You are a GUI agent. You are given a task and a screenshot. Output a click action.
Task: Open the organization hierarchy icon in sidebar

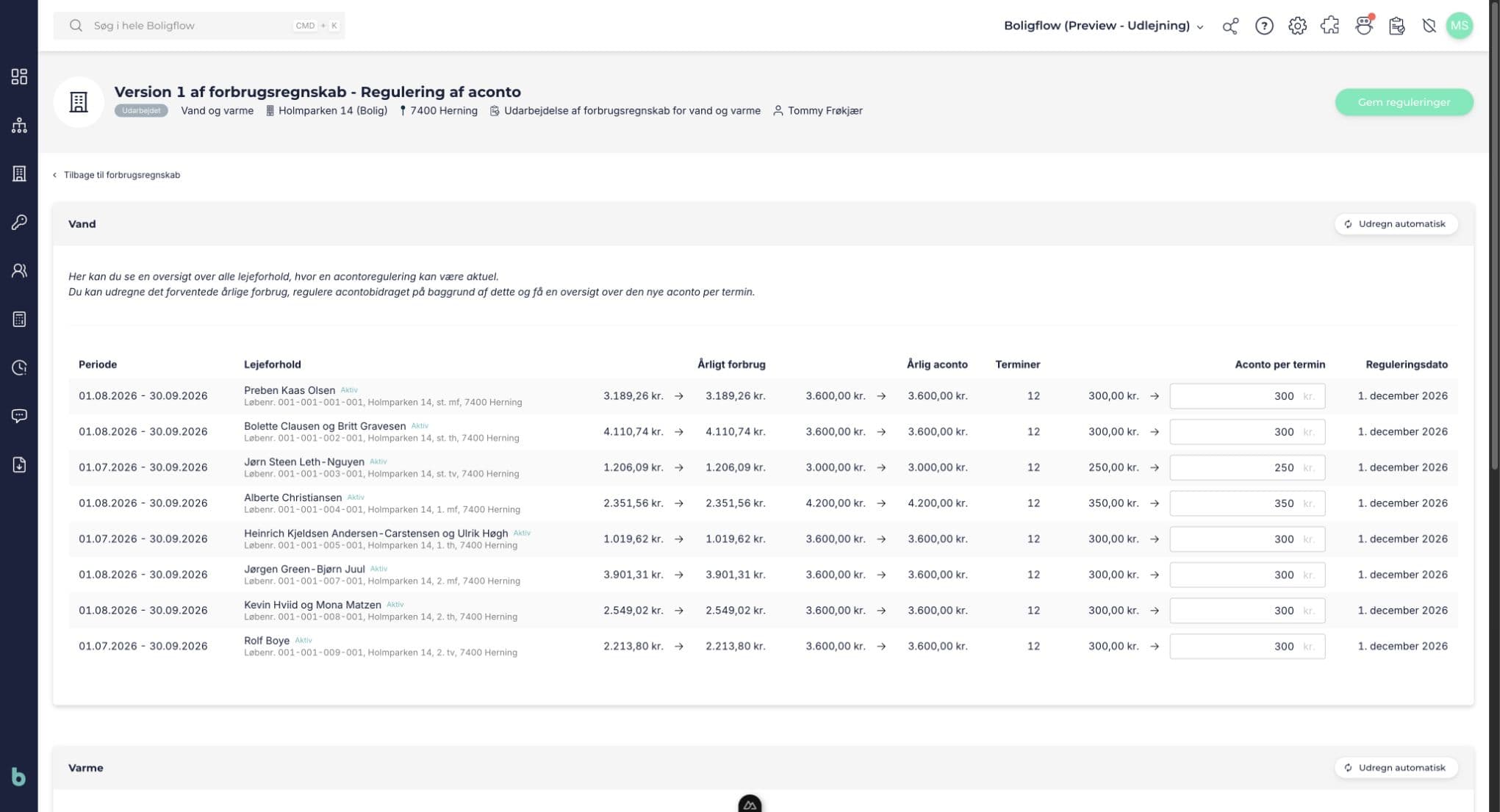[19, 125]
